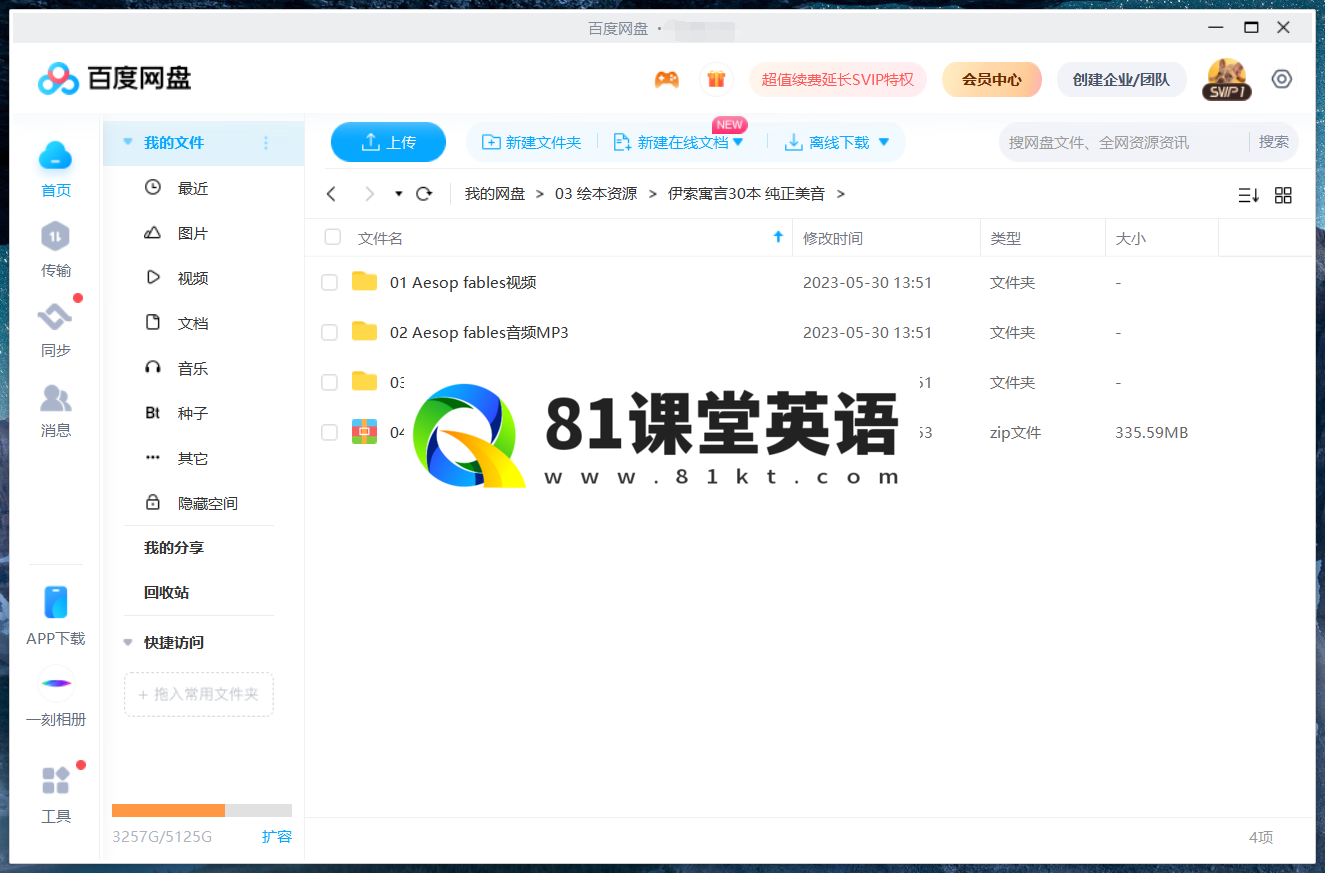Check the third folder's checkbox
The height and width of the screenshot is (873, 1325).
click(329, 382)
